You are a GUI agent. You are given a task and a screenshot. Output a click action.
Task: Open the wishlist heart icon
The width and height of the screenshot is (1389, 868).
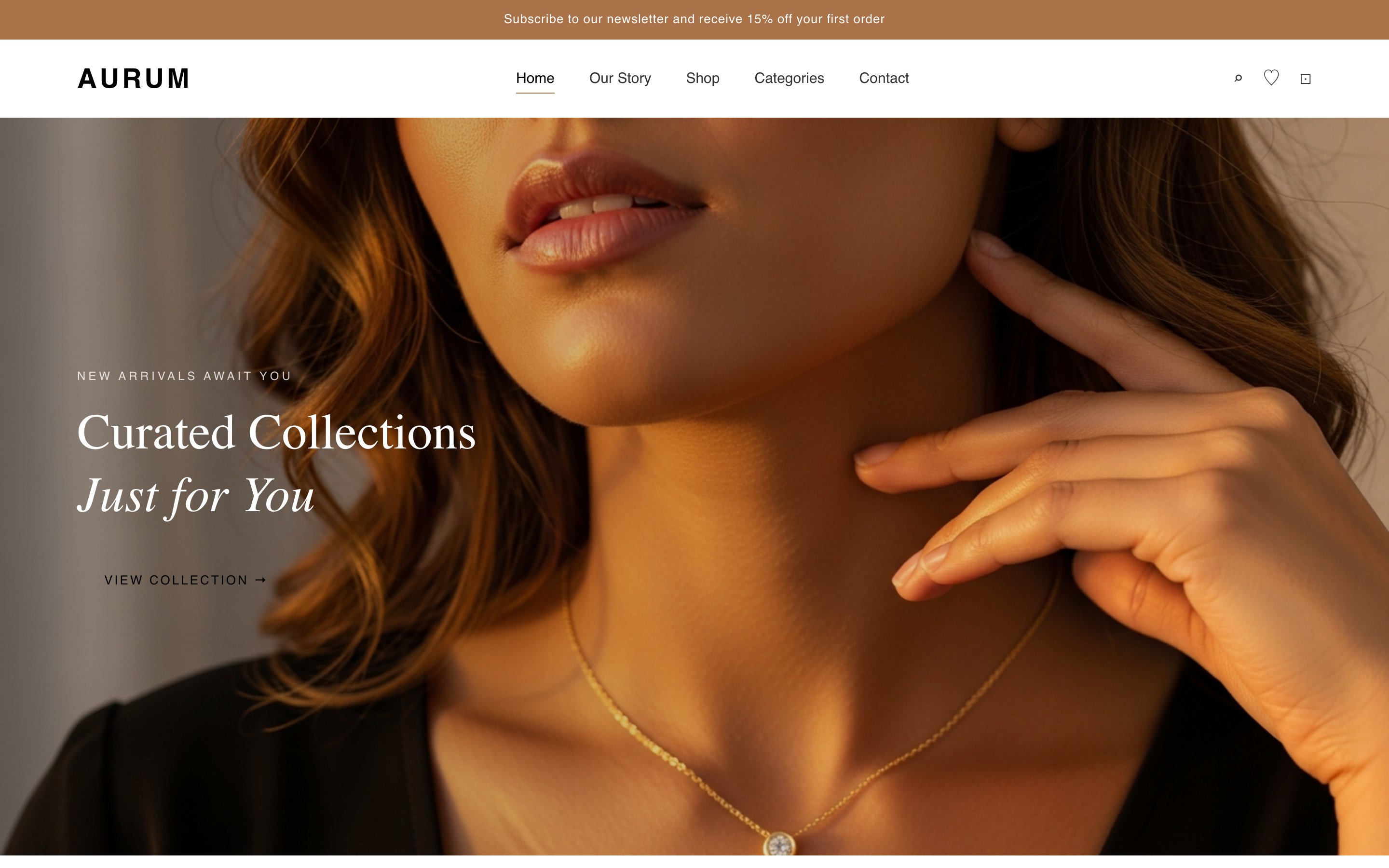[1271, 78]
